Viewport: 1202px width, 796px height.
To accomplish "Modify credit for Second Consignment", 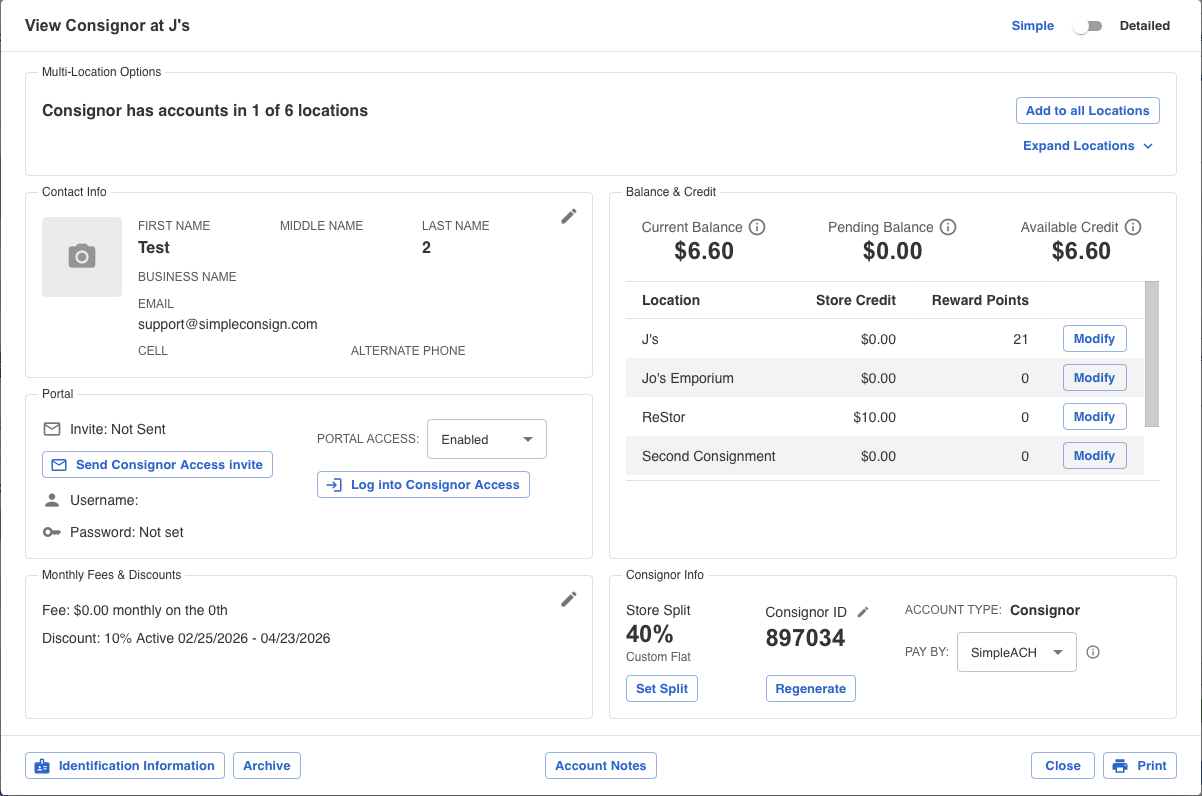I will (1094, 456).
